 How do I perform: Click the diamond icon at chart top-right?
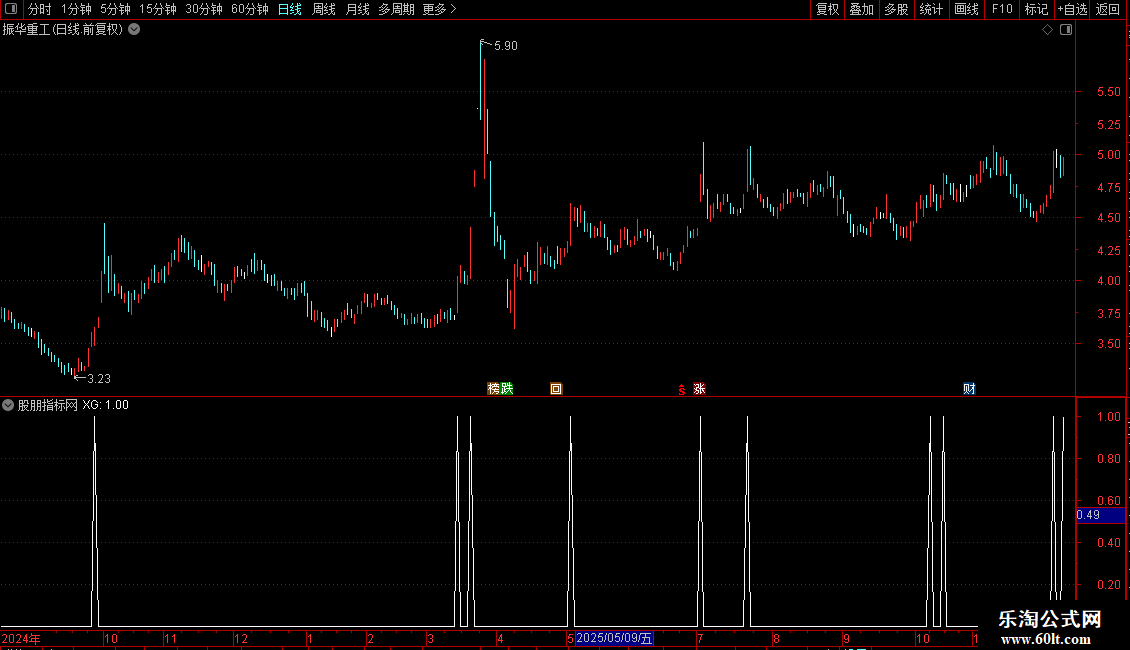point(1048,30)
